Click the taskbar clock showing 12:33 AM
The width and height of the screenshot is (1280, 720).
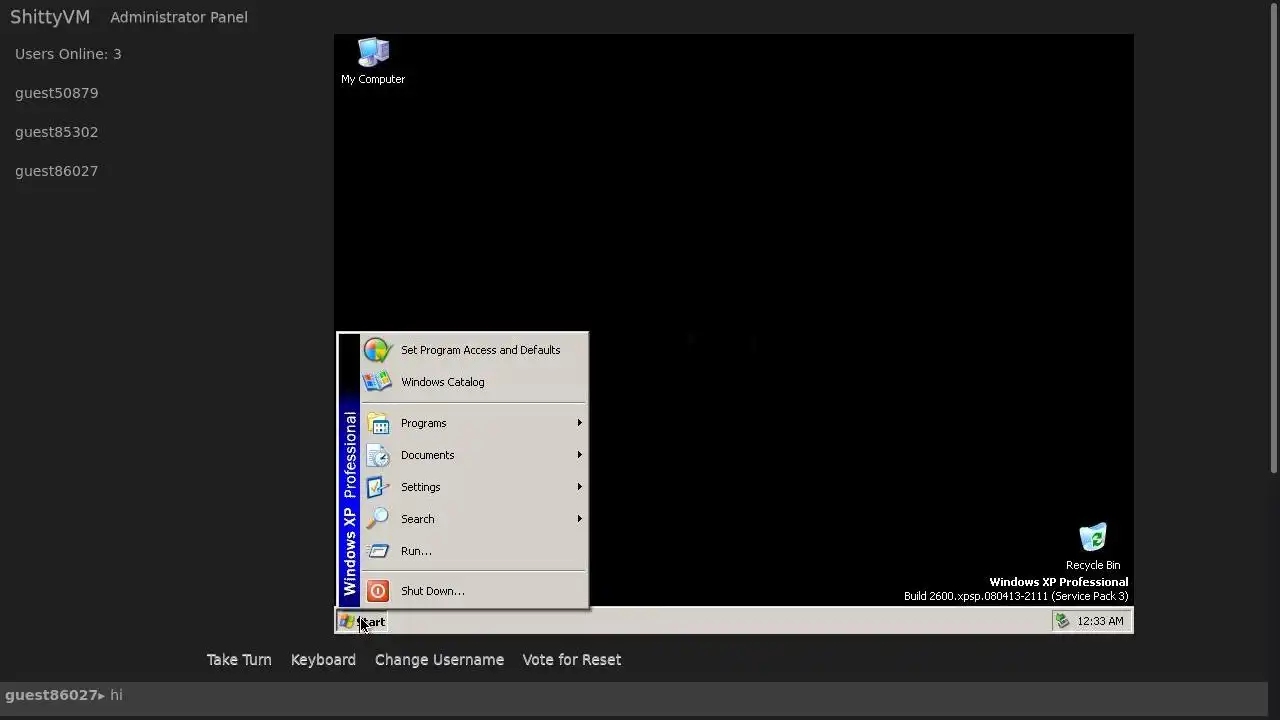point(1100,621)
